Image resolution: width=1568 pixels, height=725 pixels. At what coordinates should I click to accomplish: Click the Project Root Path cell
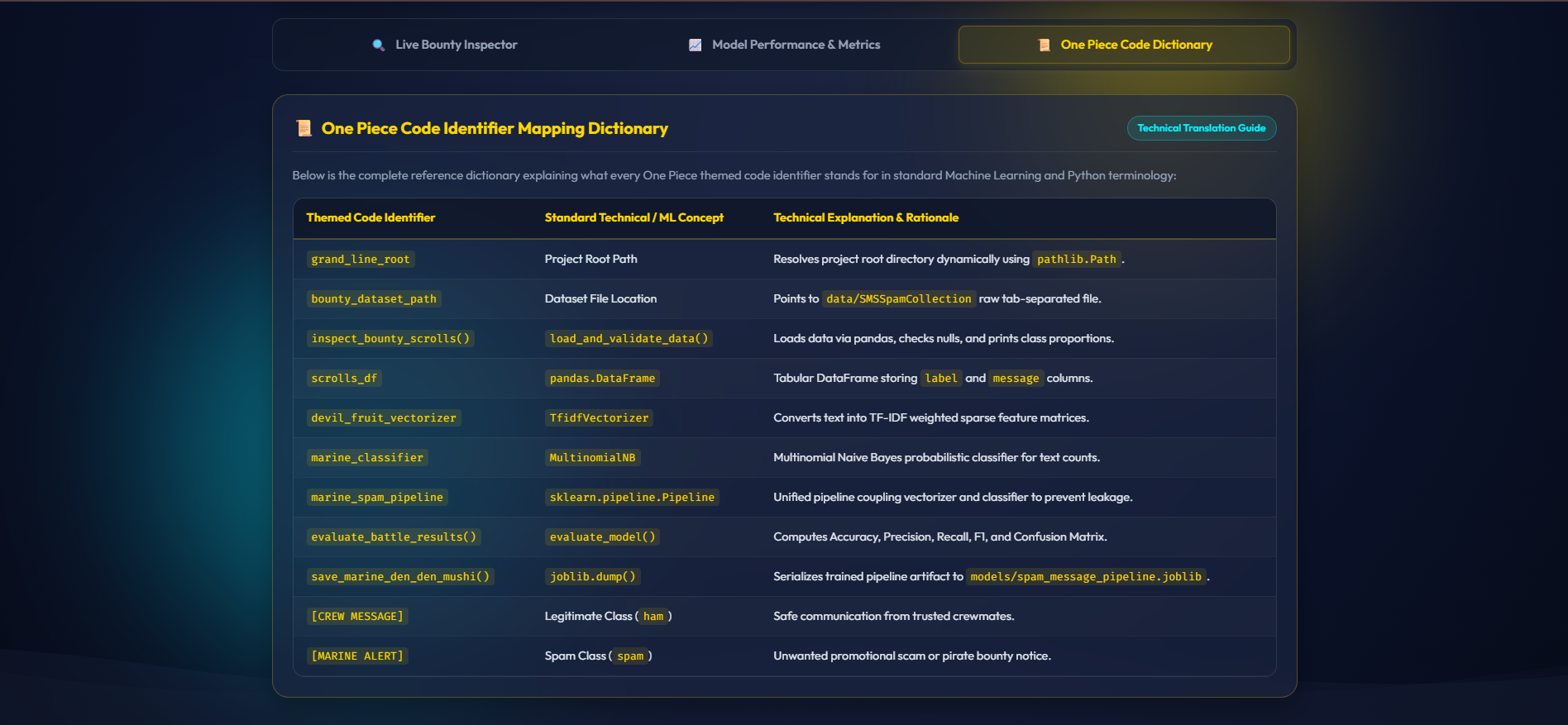[590, 259]
